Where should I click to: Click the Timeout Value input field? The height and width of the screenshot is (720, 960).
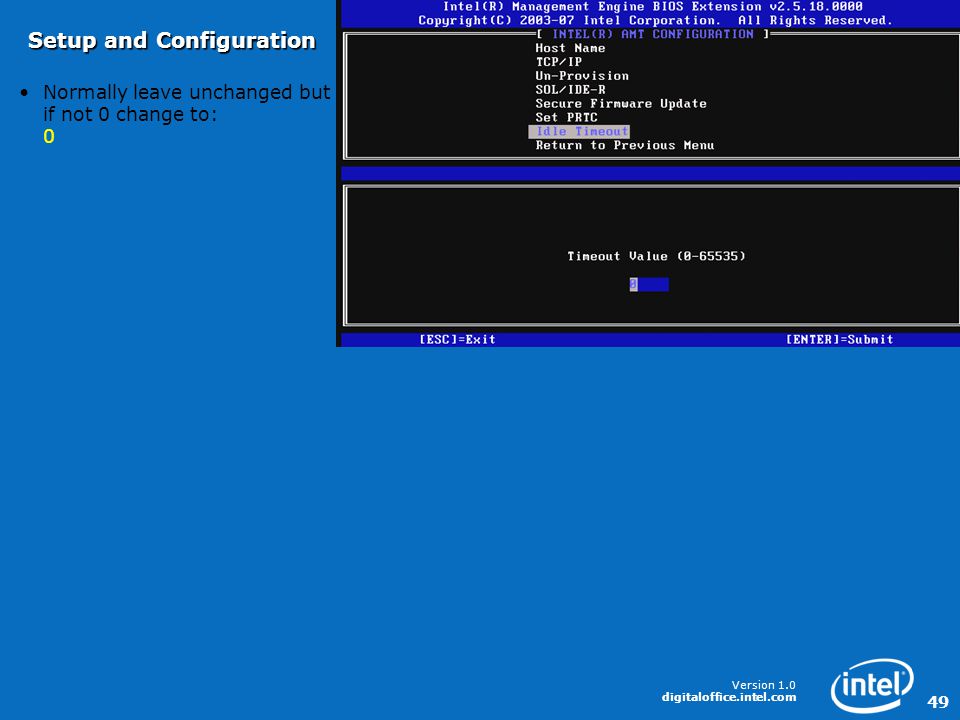(649, 284)
